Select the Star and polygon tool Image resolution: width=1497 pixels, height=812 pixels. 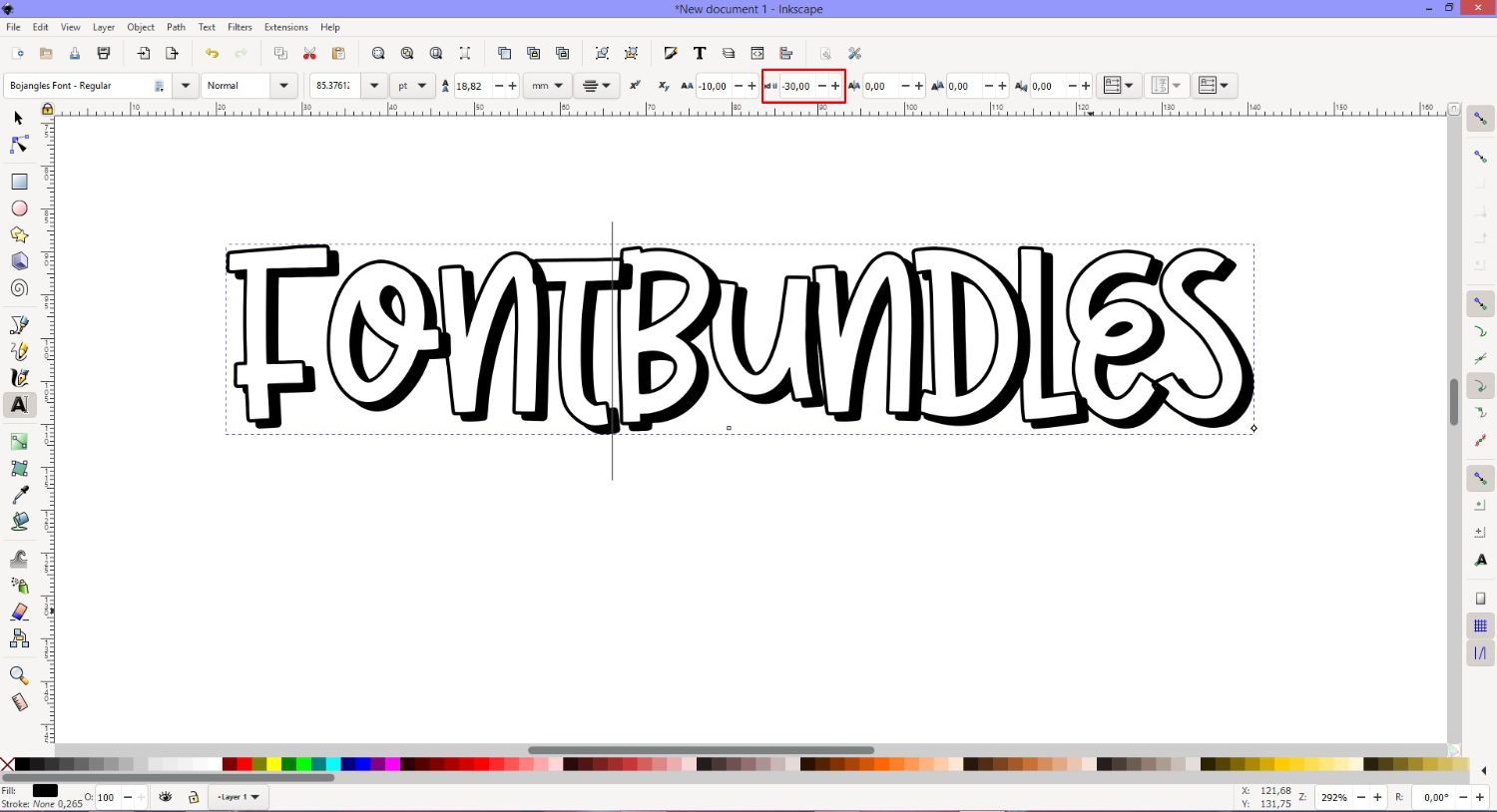pos(19,235)
